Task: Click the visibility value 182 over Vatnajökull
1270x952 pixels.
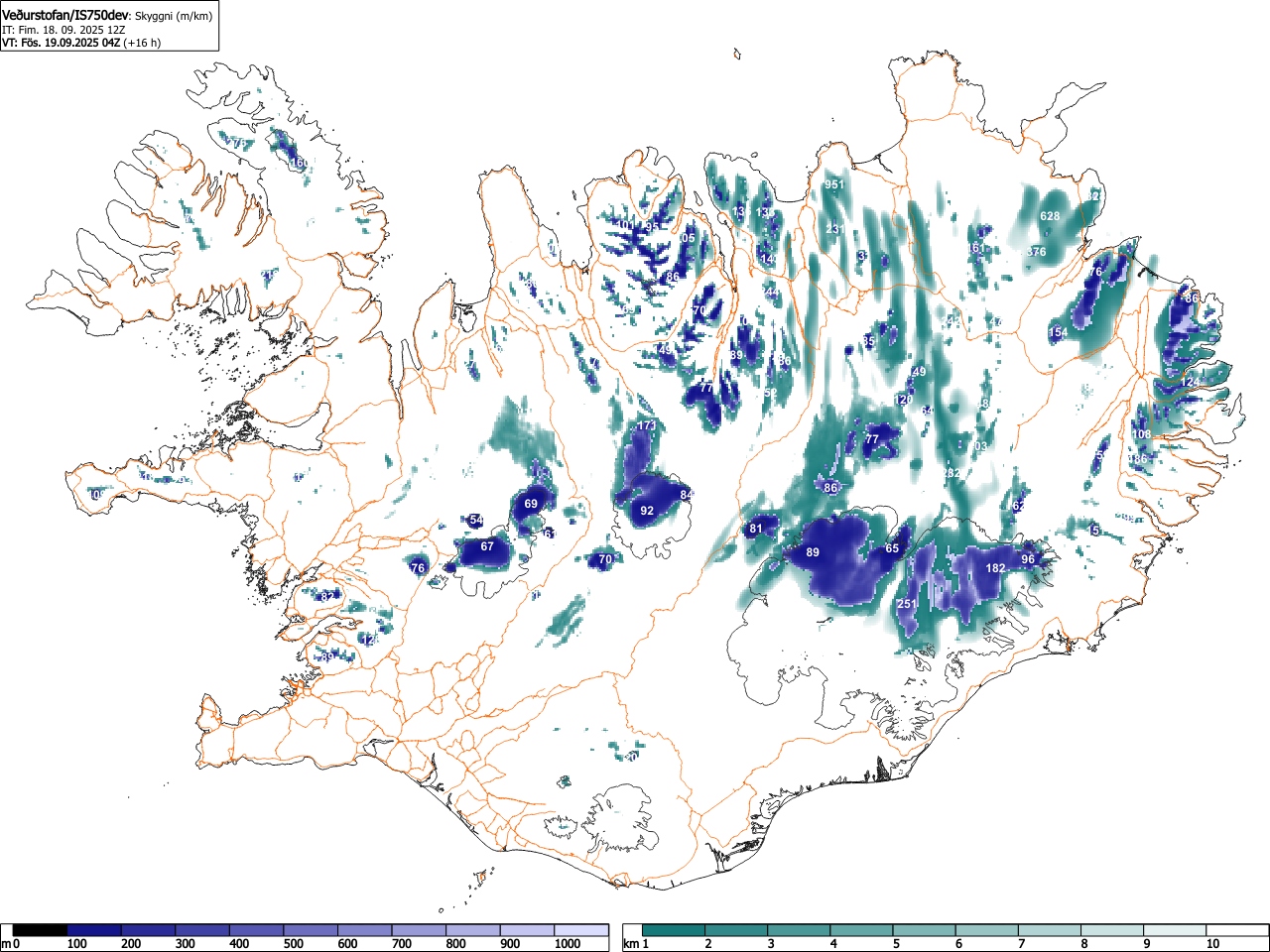Action: click(996, 568)
